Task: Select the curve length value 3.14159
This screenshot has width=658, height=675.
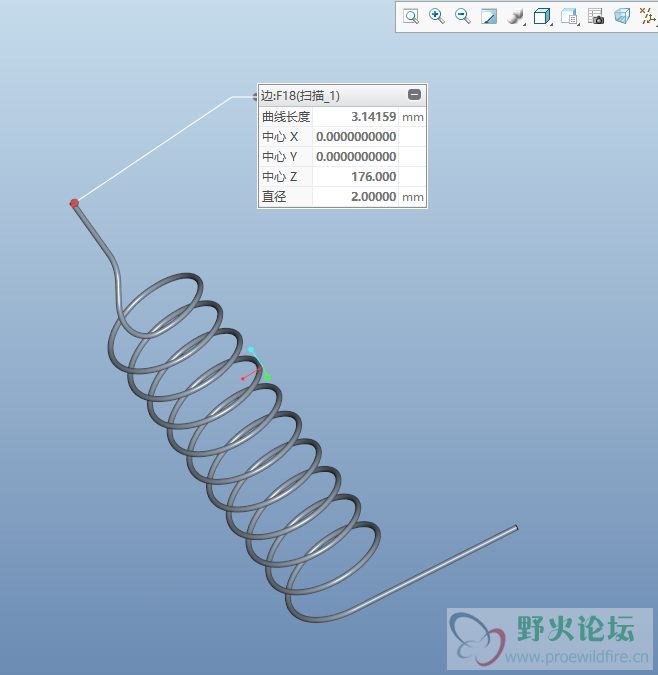Action: pos(373,117)
